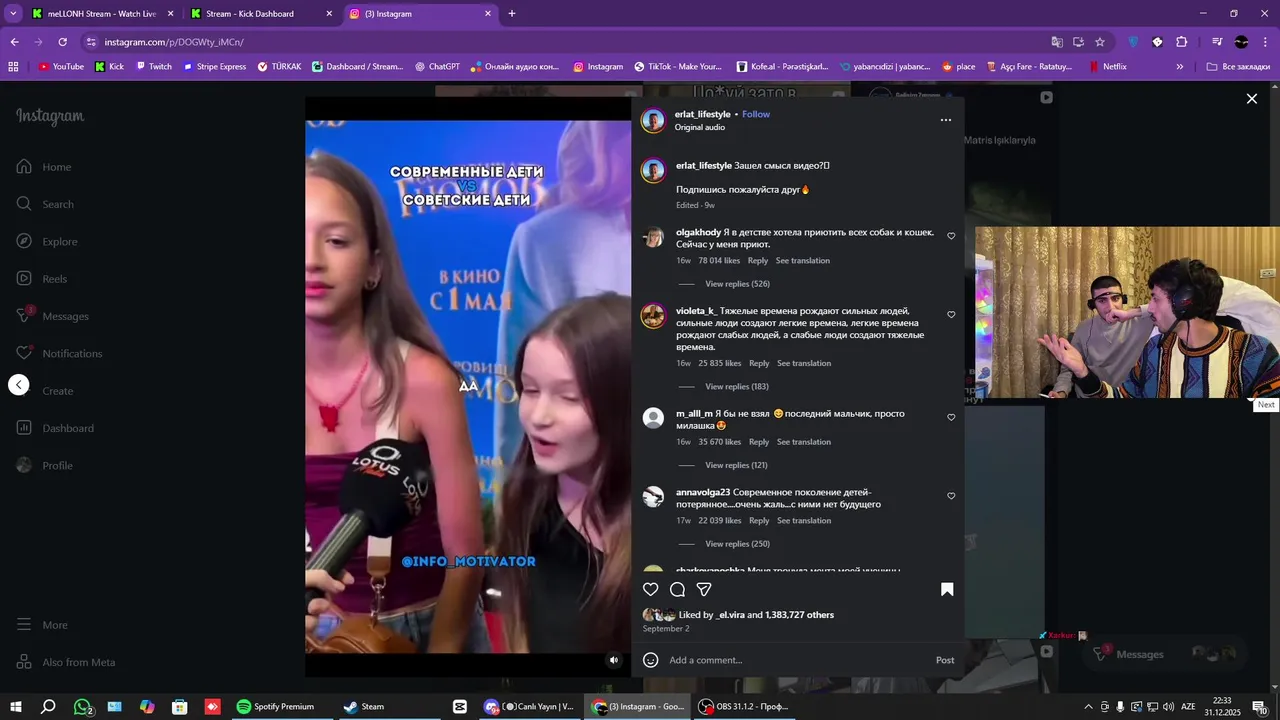See translation of annavolga23's comment

pyautogui.click(x=804, y=521)
